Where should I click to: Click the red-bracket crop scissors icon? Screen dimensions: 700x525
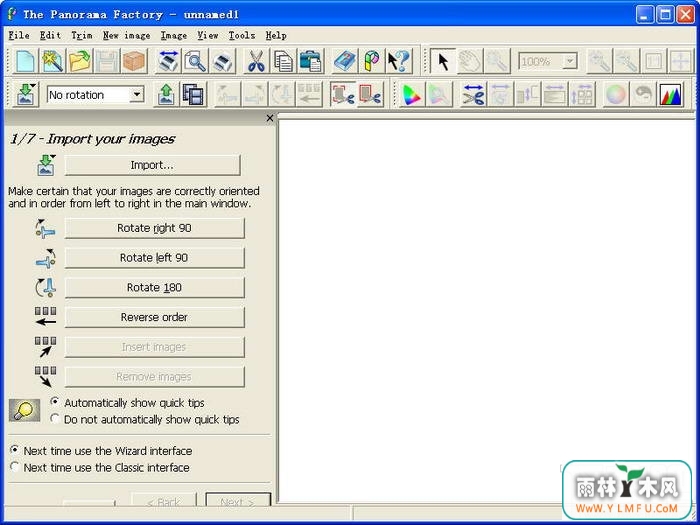coord(342,94)
